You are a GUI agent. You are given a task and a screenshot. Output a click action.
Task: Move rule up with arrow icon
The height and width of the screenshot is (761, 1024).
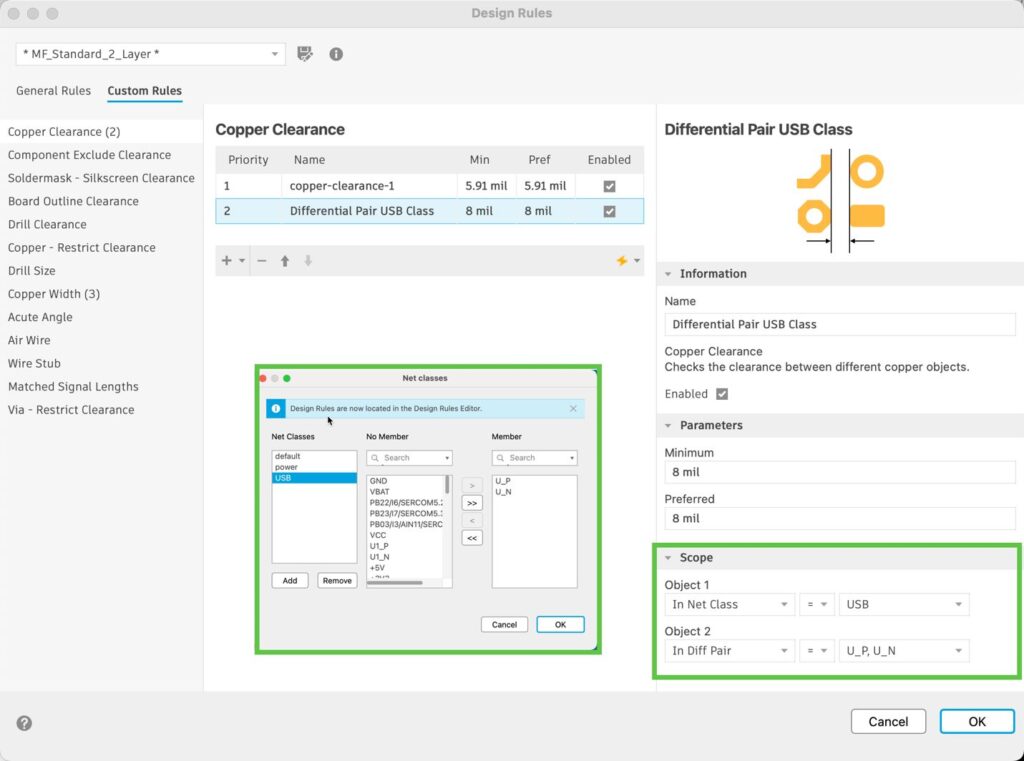(285, 261)
